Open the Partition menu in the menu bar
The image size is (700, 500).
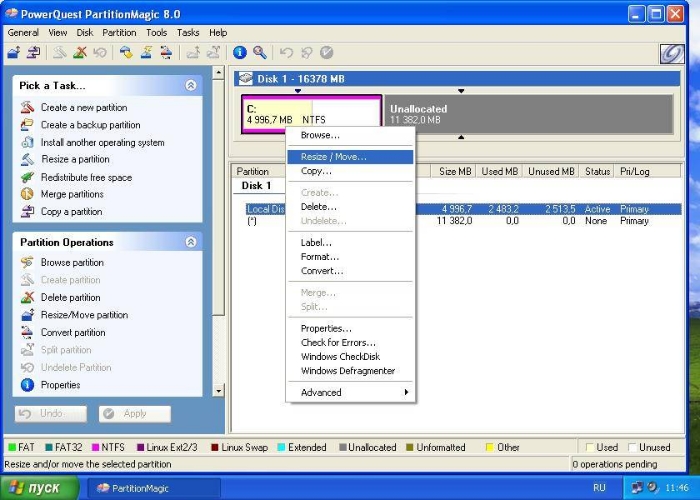119,33
